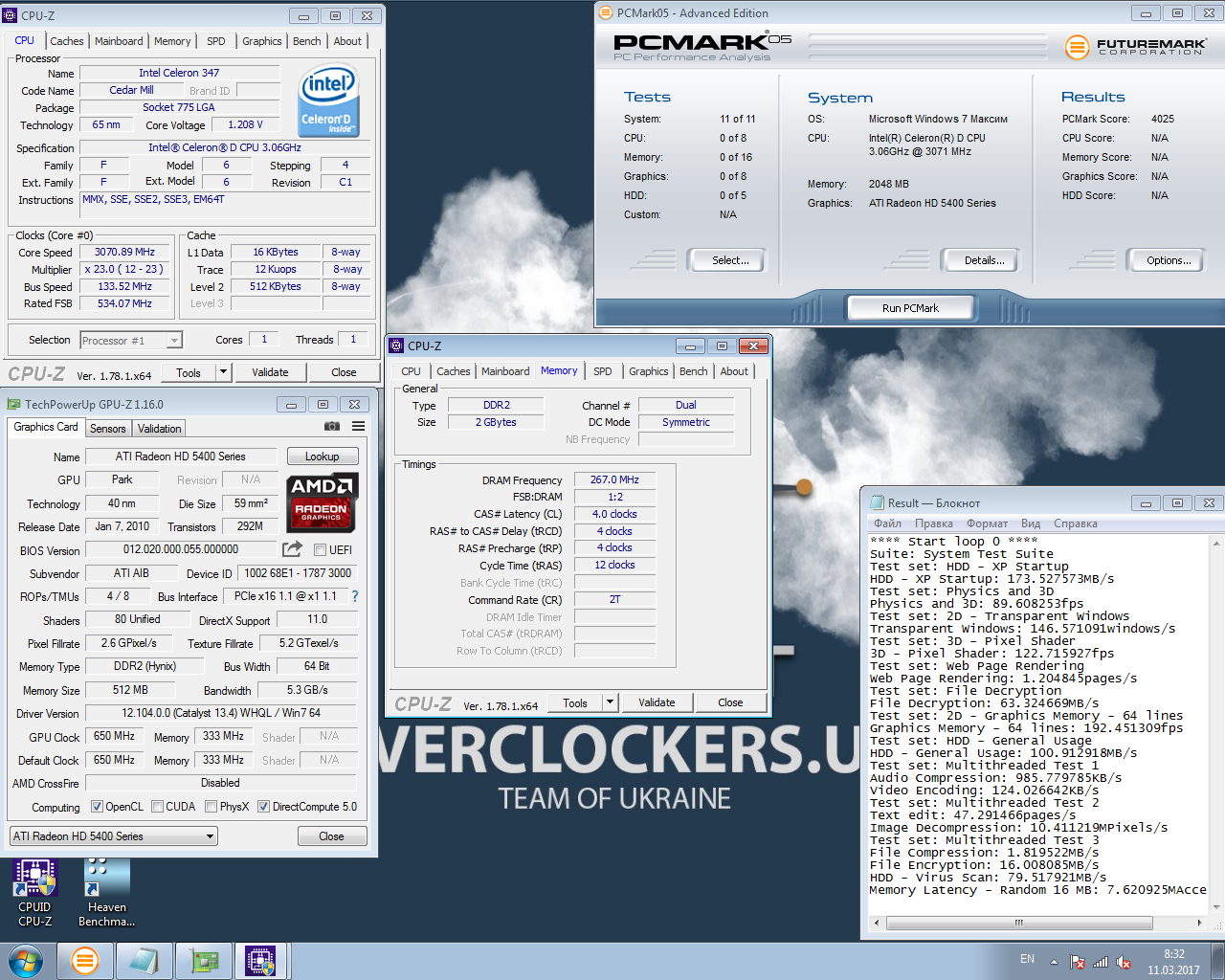Click GPU-Z screenshot camera icon
This screenshot has height=980, width=1225.
(332, 427)
